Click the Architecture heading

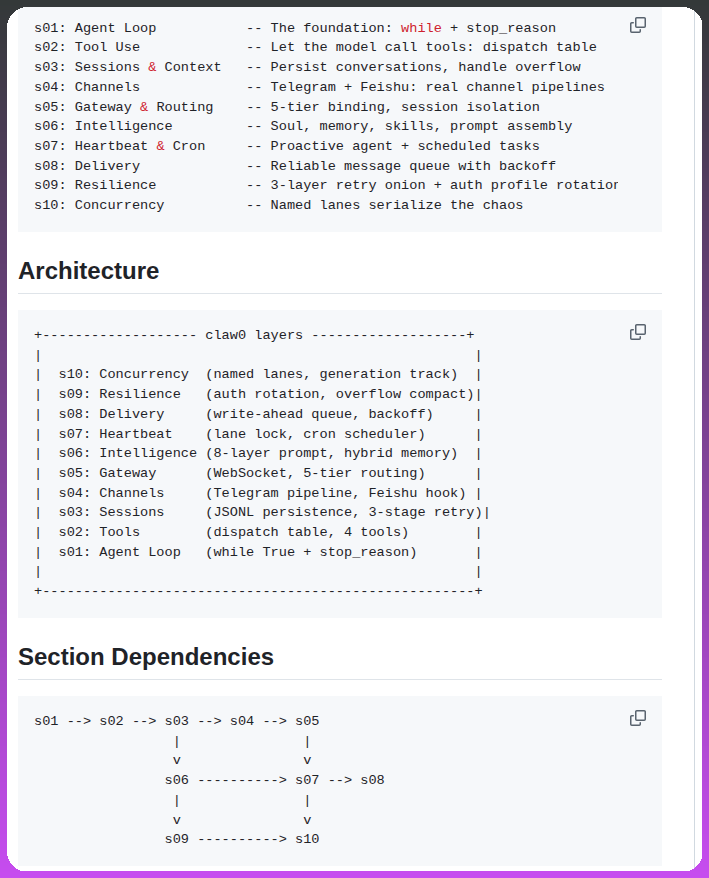[x=88, y=271]
